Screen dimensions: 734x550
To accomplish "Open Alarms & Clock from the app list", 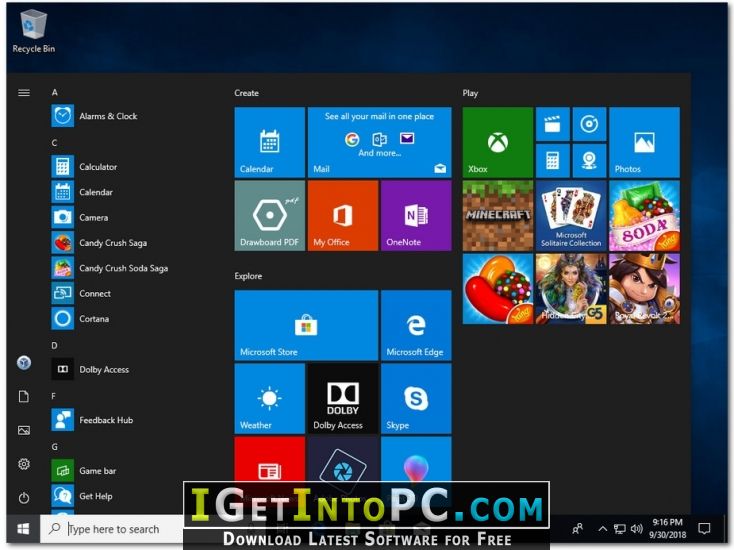I will click(108, 116).
